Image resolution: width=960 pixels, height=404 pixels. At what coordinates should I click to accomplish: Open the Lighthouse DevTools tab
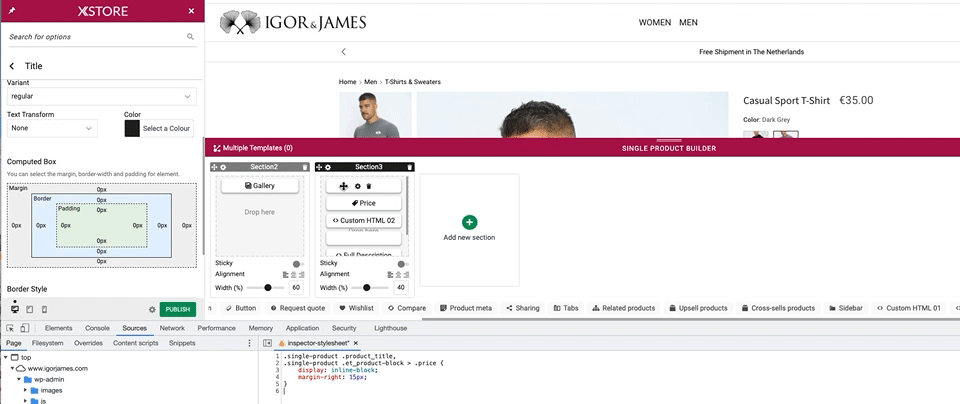(391, 328)
